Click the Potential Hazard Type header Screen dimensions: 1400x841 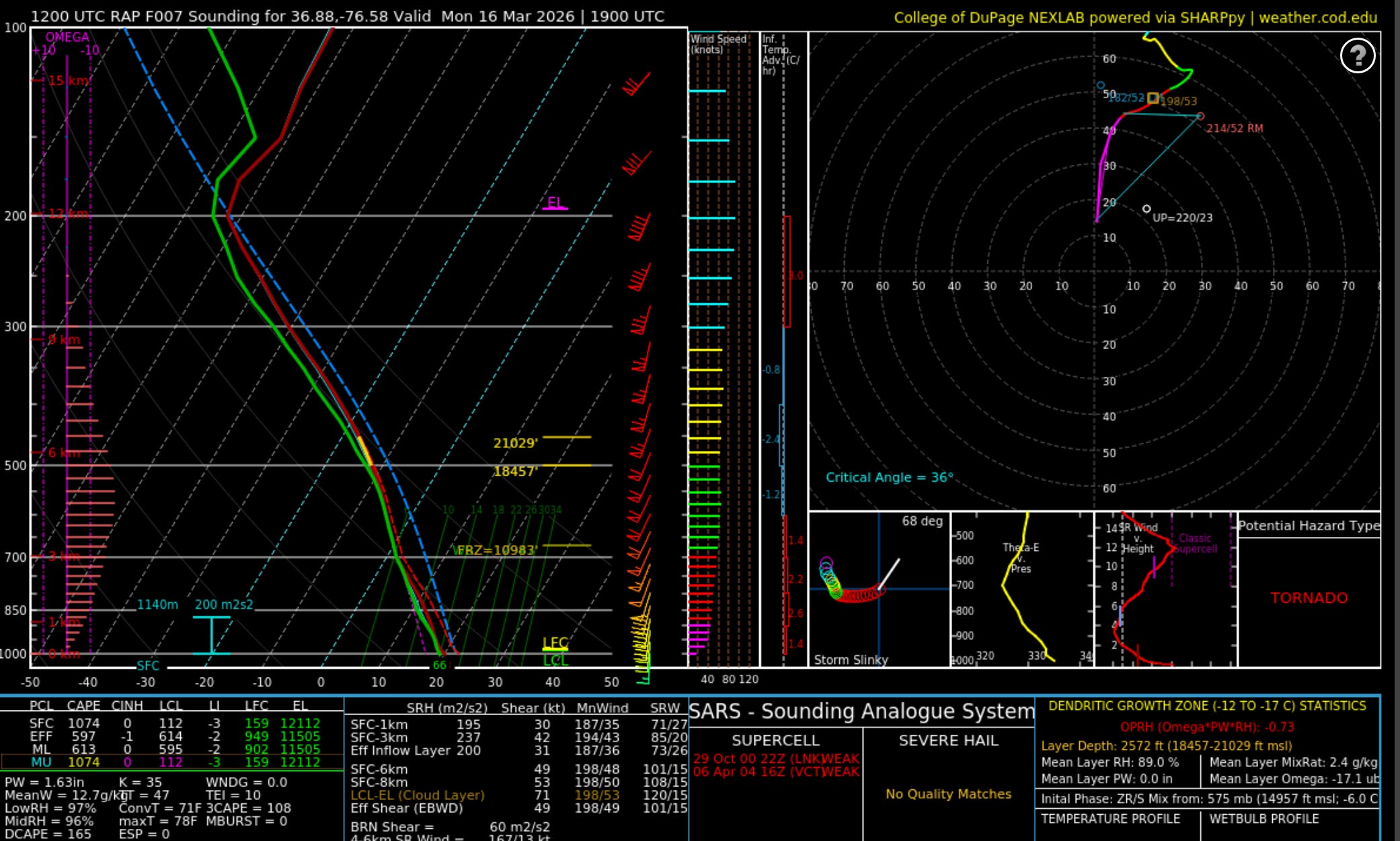tap(1309, 525)
